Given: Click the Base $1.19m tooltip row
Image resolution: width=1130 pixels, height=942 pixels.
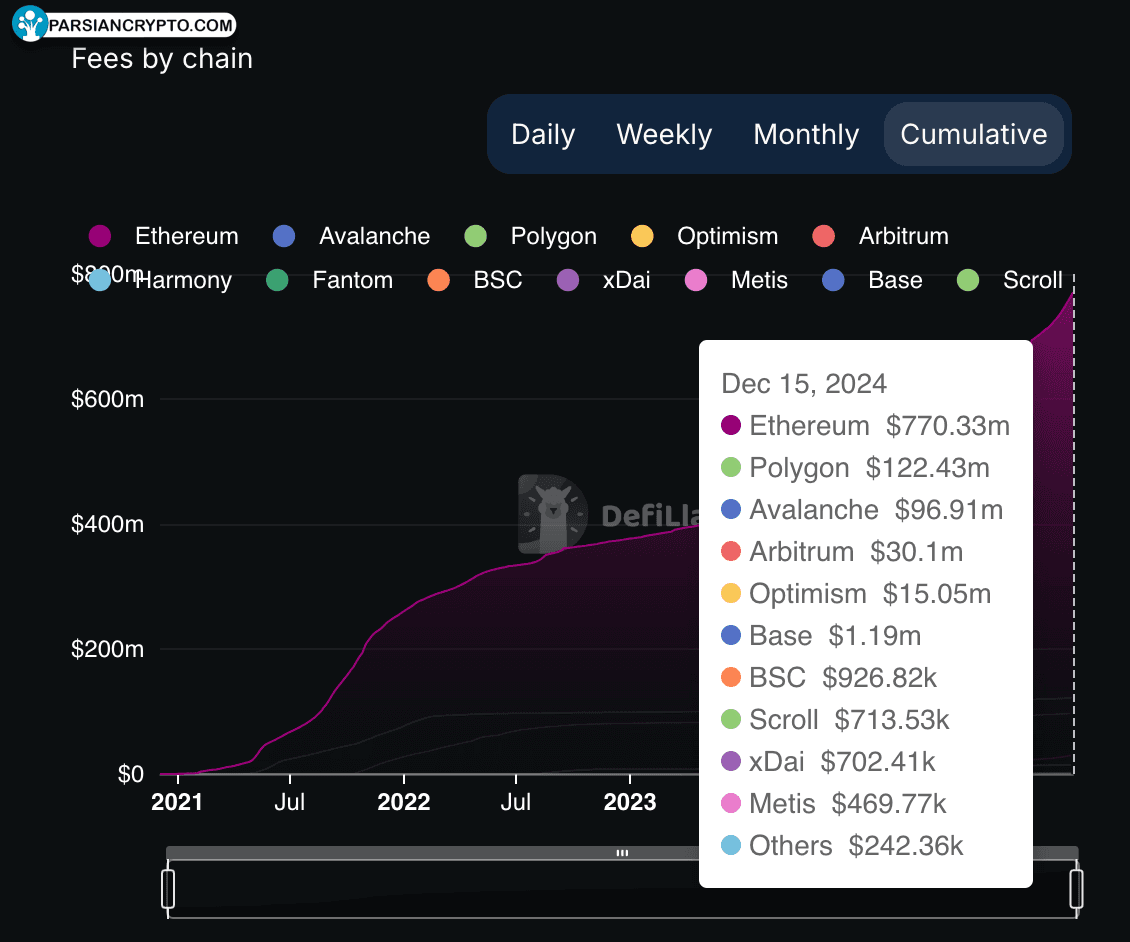Looking at the screenshot, I should [821, 636].
